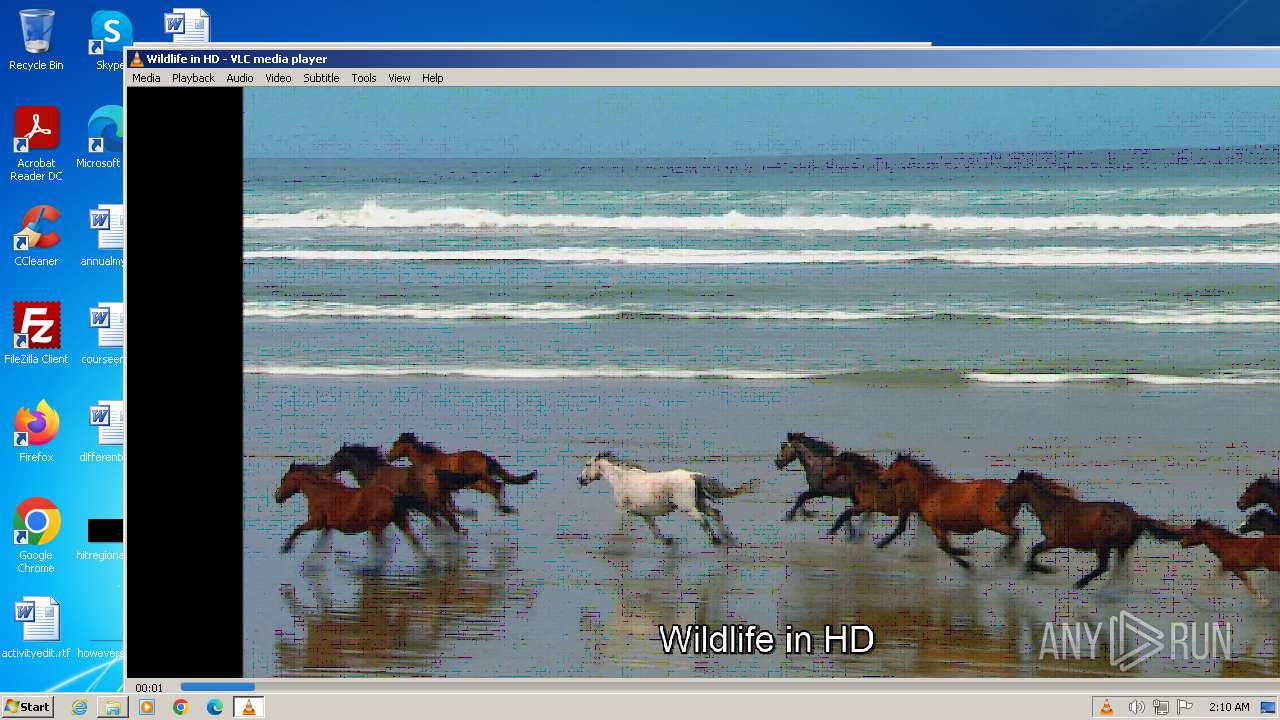Open the activityedit.rtf desktop file
Viewport: 1280px width, 720px height.
tap(36, 628)
